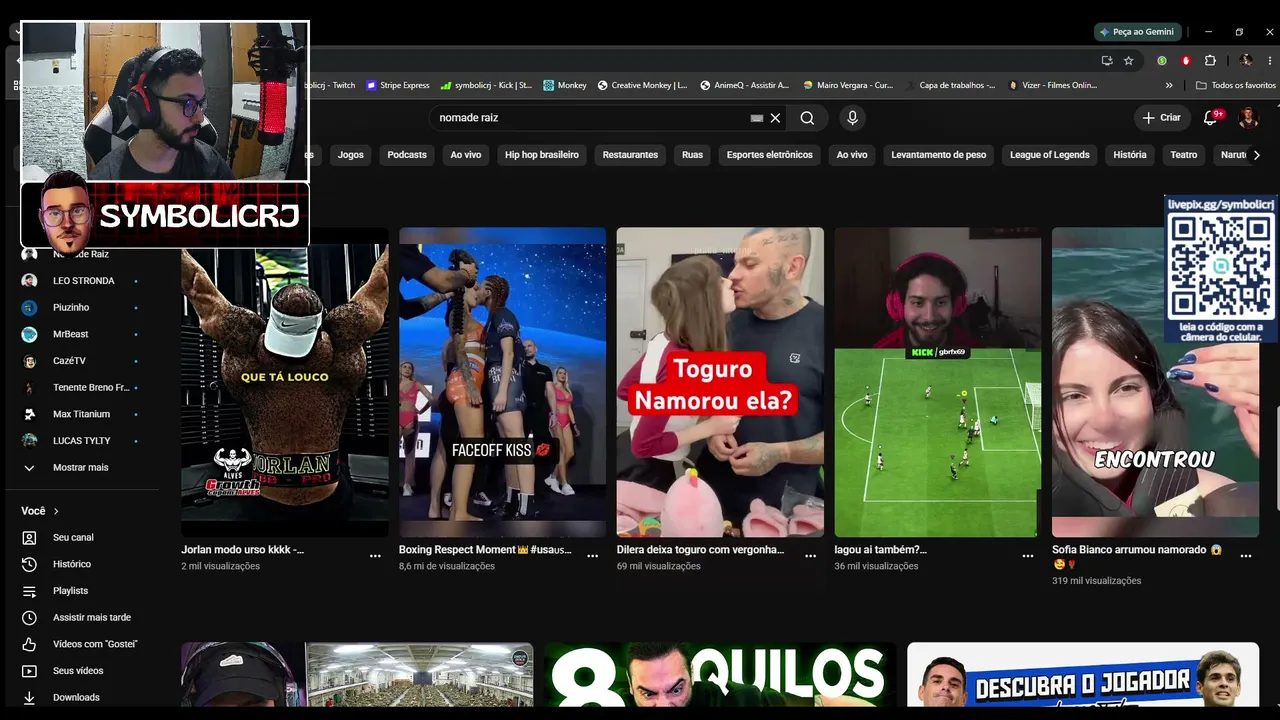
Task: Open the AnimeQ bookmark
Action: coord(744,85)
